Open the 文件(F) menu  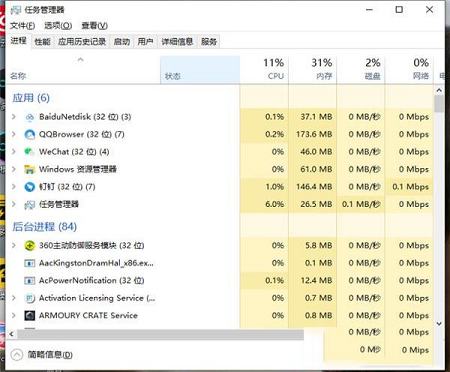[x=22, y=26]
